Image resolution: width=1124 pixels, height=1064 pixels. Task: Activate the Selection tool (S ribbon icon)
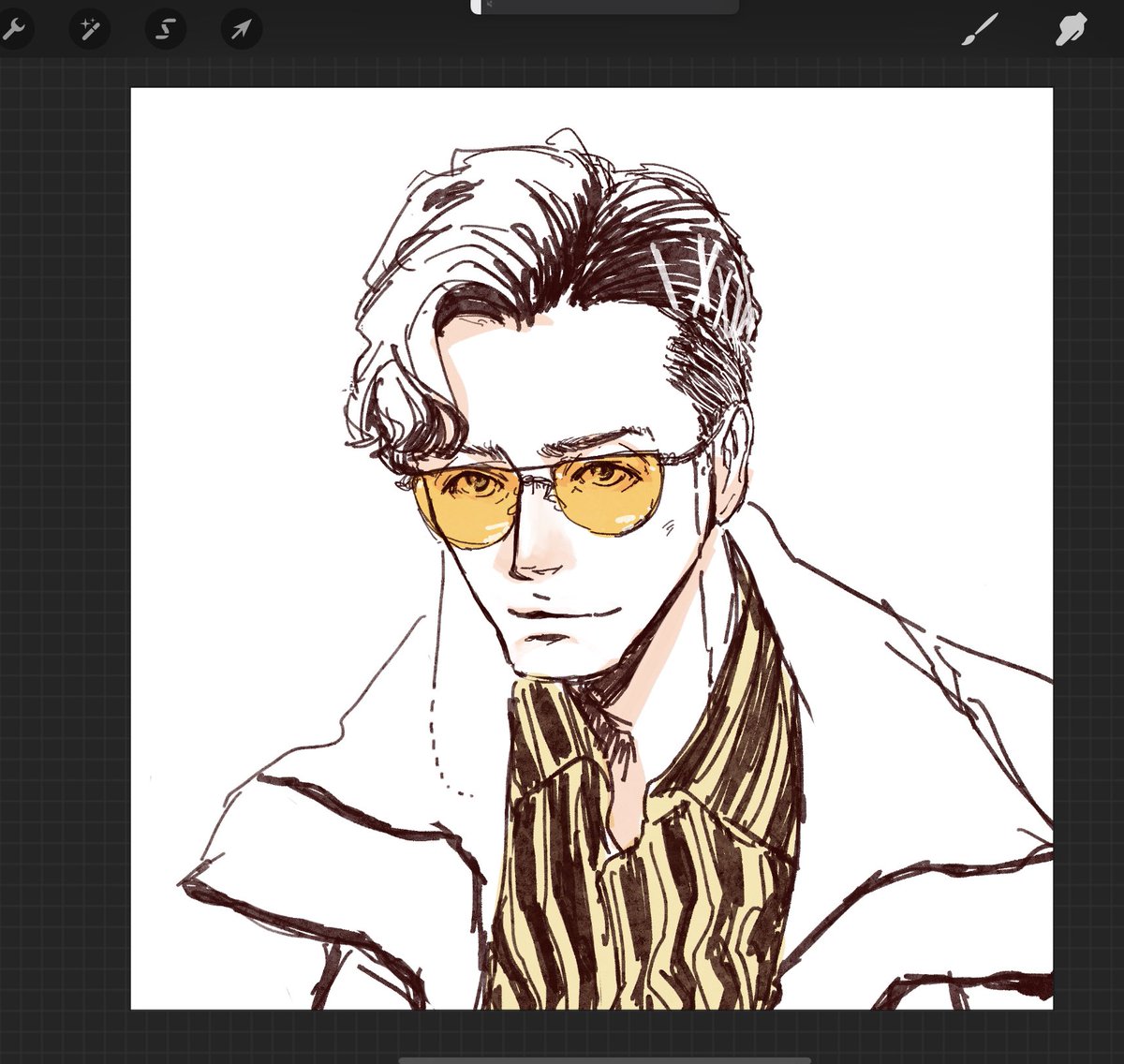165,31
